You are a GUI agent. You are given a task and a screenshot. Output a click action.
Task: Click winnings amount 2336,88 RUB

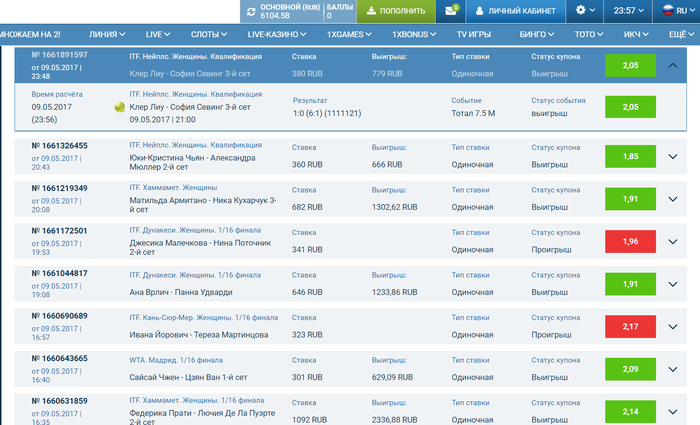point(394,420)
